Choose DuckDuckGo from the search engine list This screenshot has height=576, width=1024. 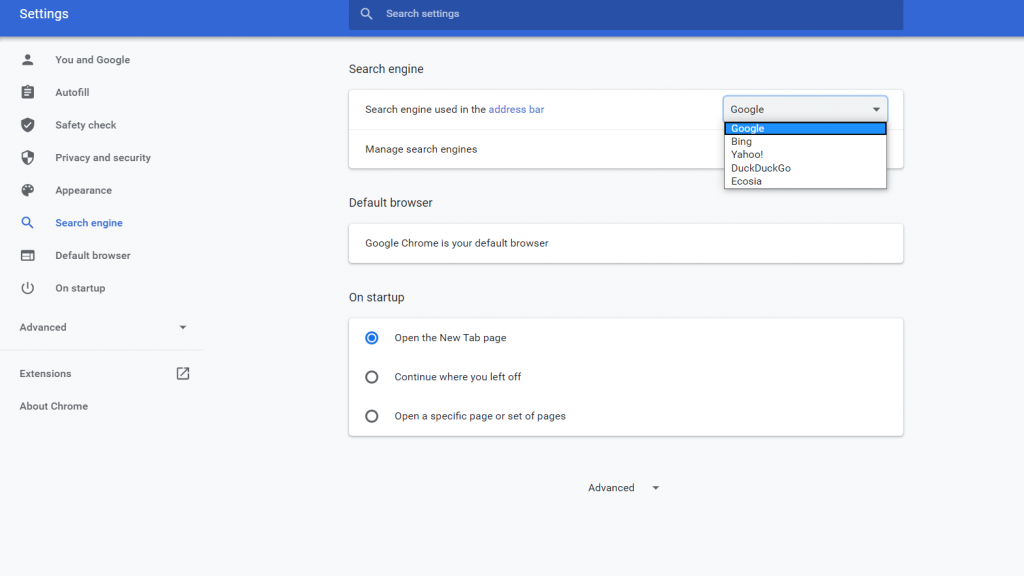click(x=760, y=168)
